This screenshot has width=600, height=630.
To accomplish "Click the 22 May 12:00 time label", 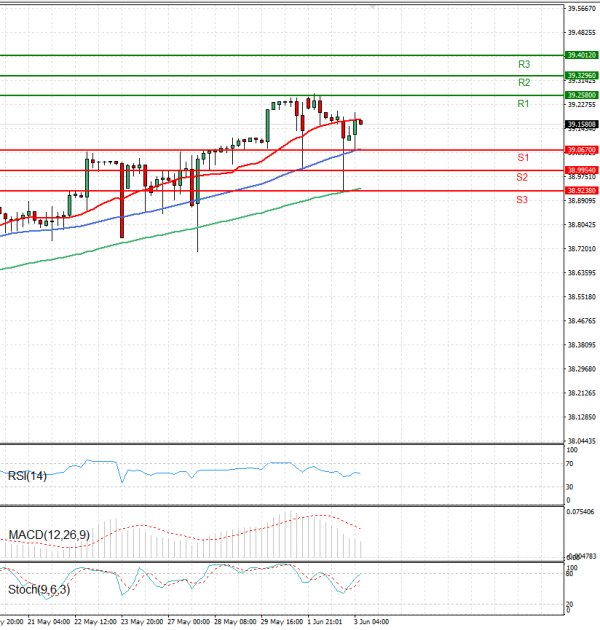I will pos(96,622).
